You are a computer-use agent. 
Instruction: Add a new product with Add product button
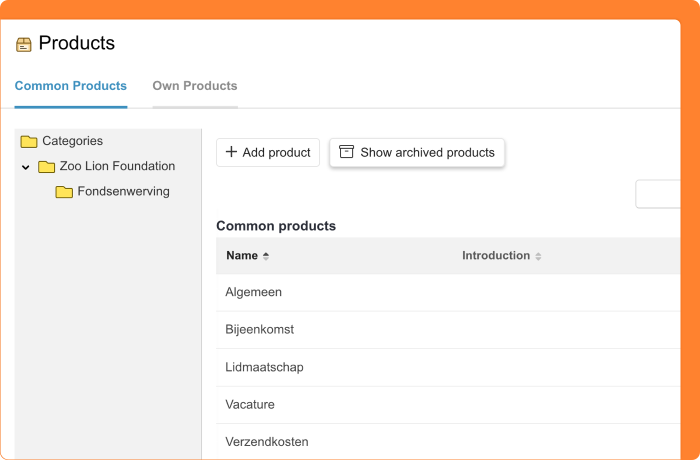[268, 152]
